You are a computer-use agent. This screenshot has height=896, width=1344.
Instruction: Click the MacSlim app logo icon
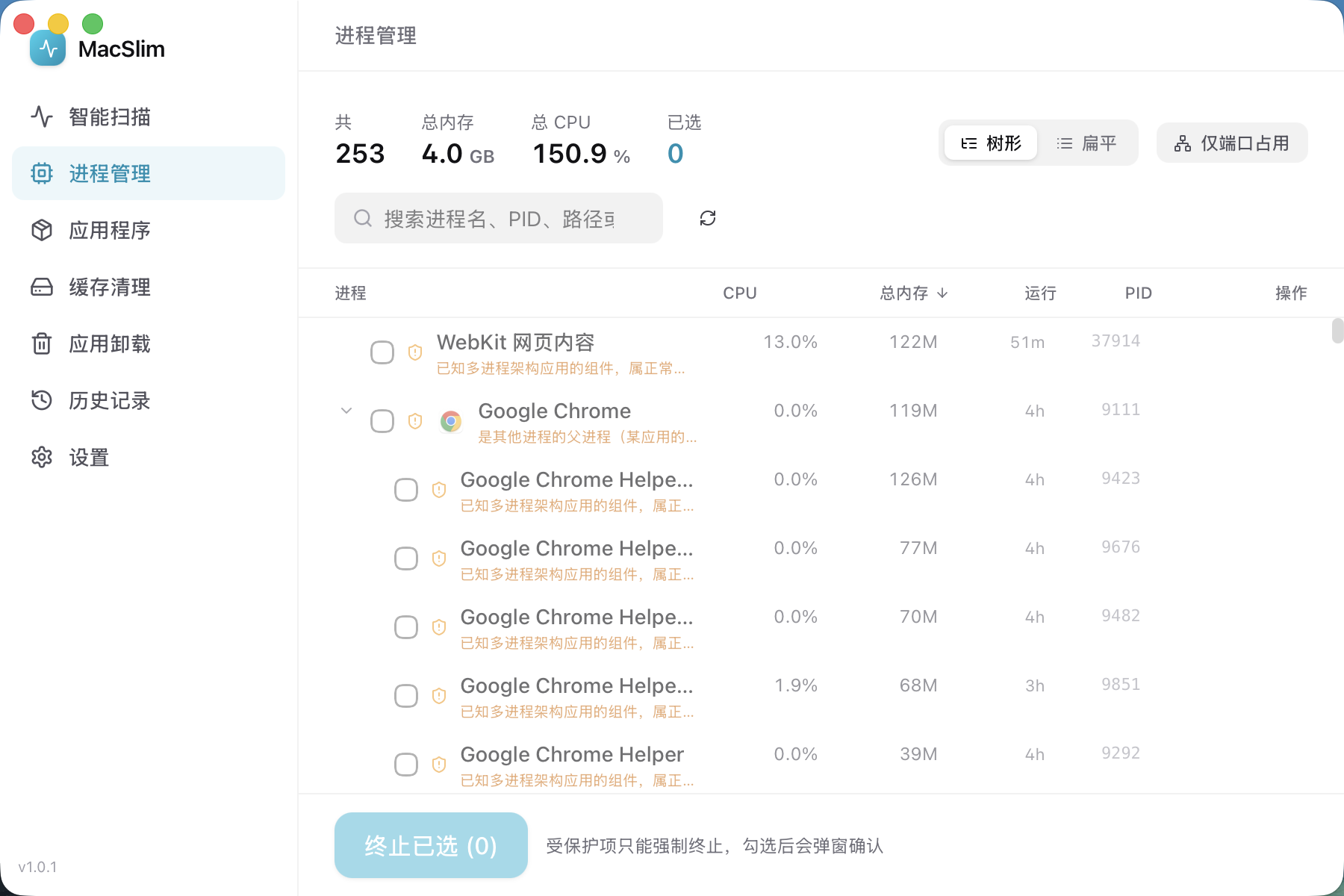click(x=48, y=49)
